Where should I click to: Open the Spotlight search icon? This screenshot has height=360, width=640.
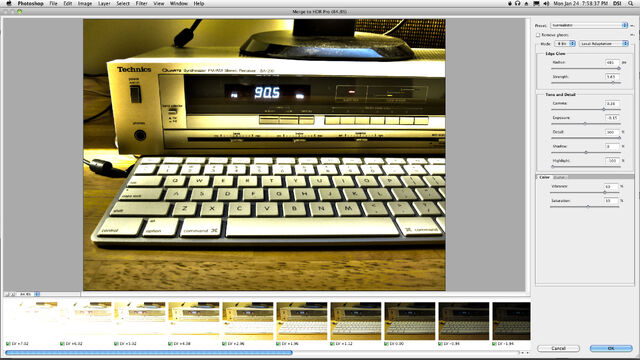(631, 3)
